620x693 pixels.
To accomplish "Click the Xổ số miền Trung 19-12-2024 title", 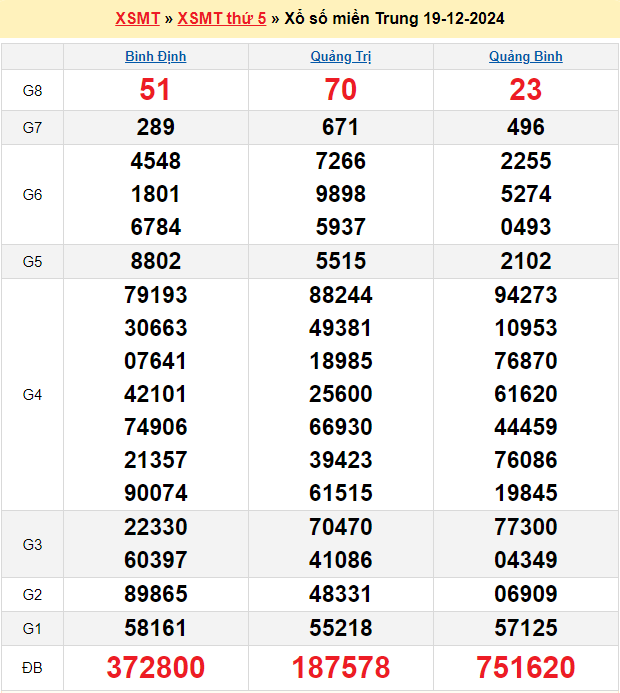I will click(x=394, y=18).
